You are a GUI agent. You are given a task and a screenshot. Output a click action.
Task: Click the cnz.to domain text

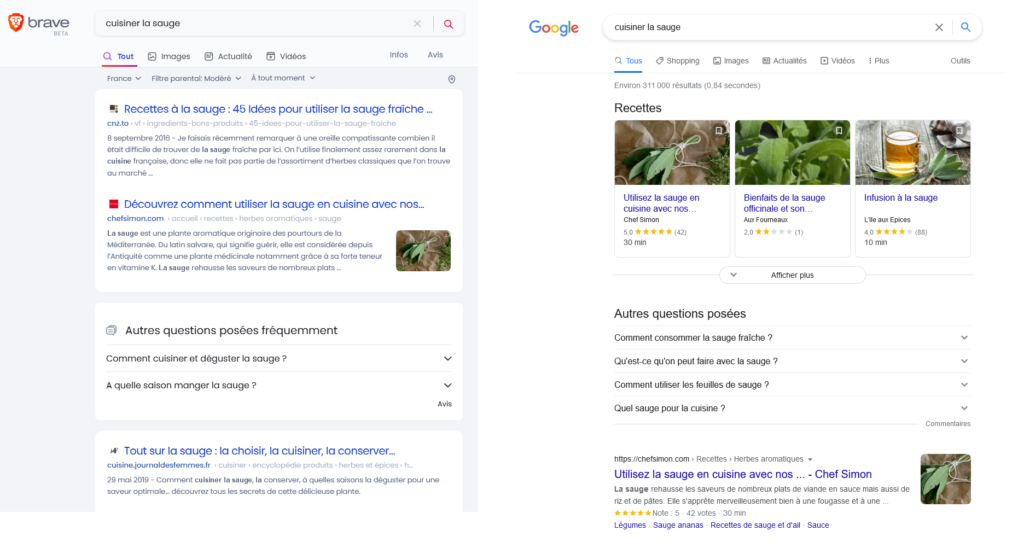[118, 123]
